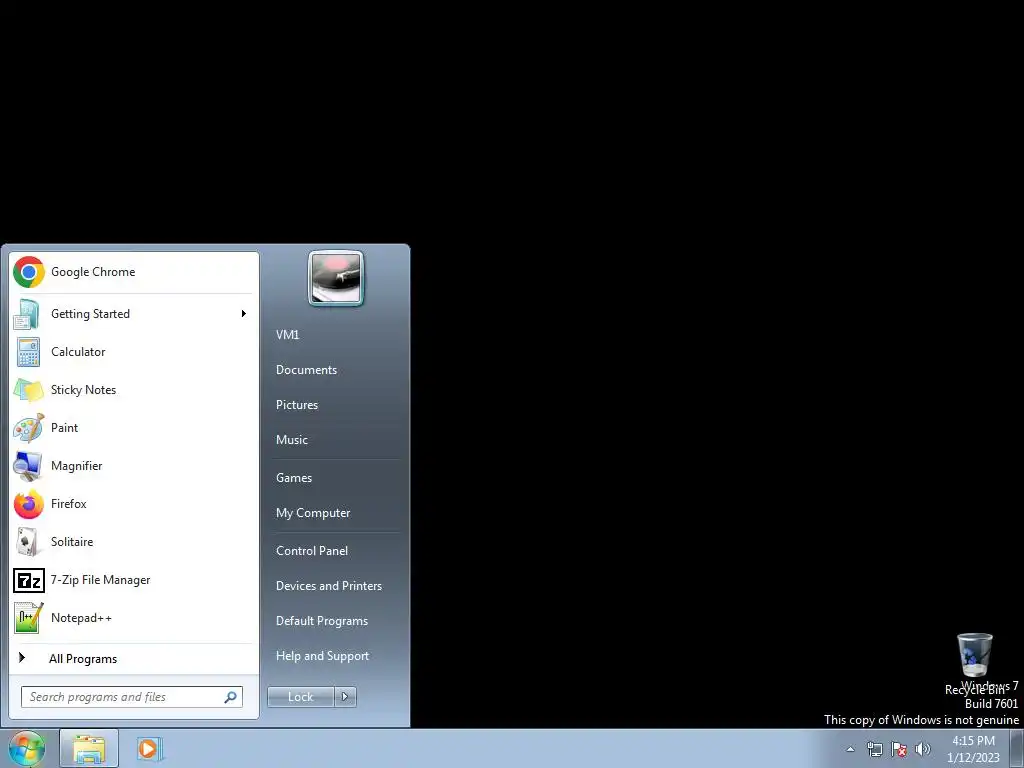Click the volume speaker tray icon
The image size is (1024, 768).
click(923, 749)
